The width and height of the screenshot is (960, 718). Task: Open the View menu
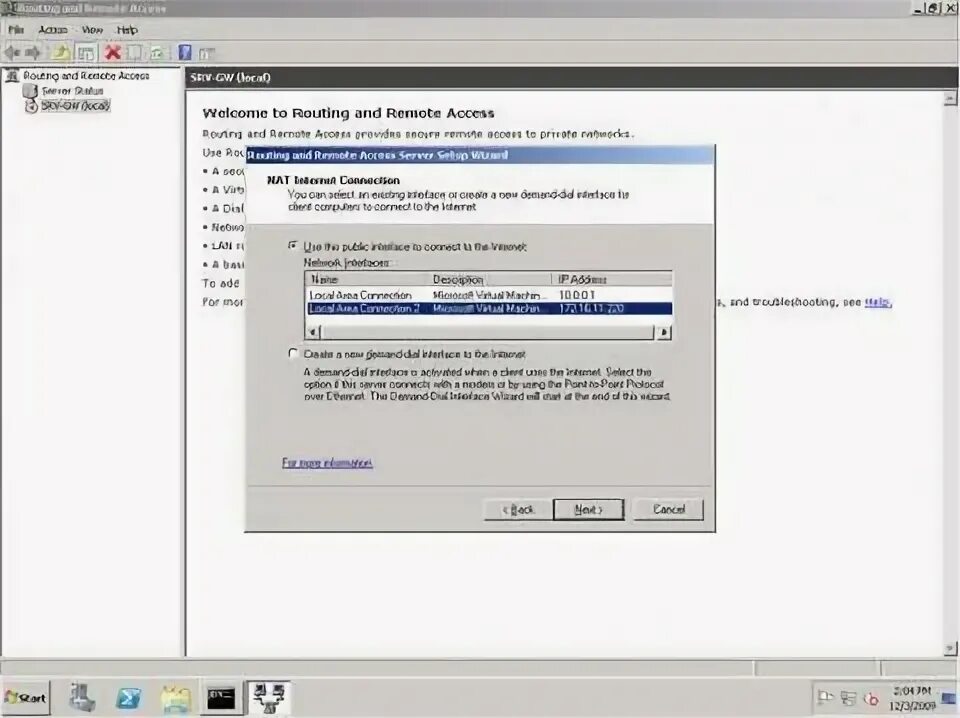[x=92, y=29]
